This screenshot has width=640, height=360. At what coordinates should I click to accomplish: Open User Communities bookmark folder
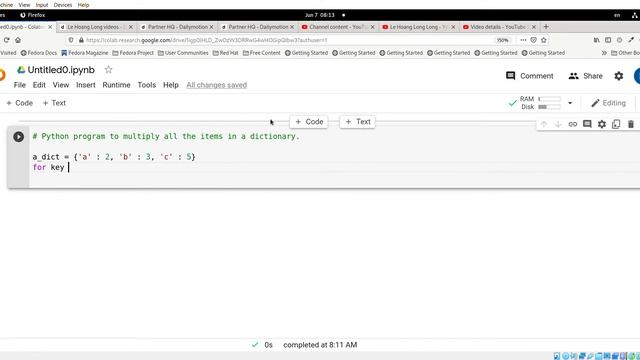(x=183, y=53)
